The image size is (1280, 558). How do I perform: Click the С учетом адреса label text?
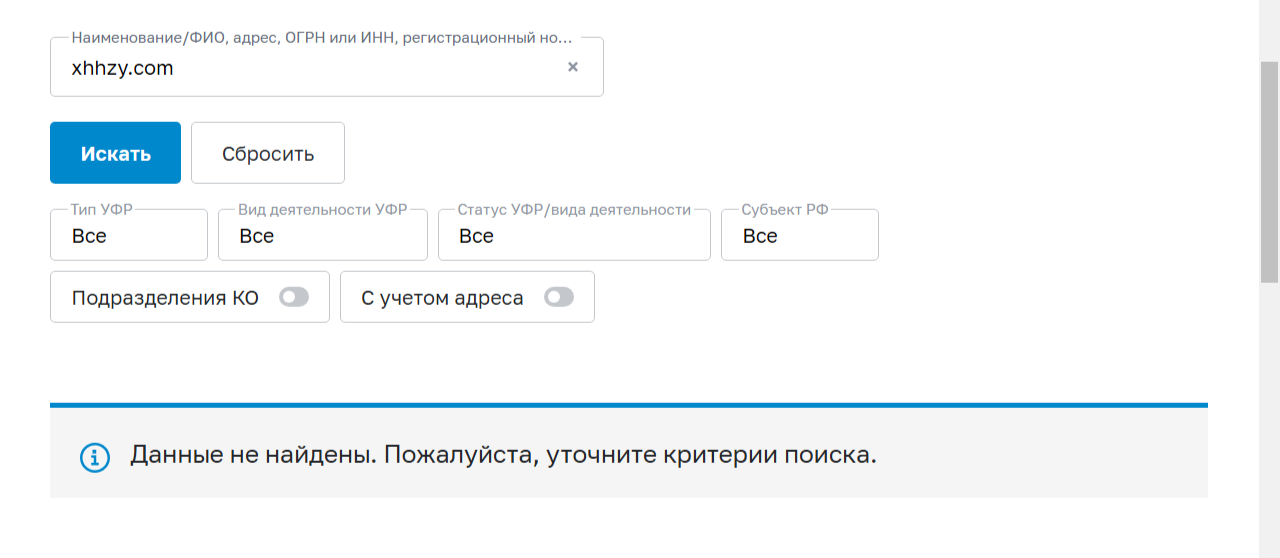point(442,298)
